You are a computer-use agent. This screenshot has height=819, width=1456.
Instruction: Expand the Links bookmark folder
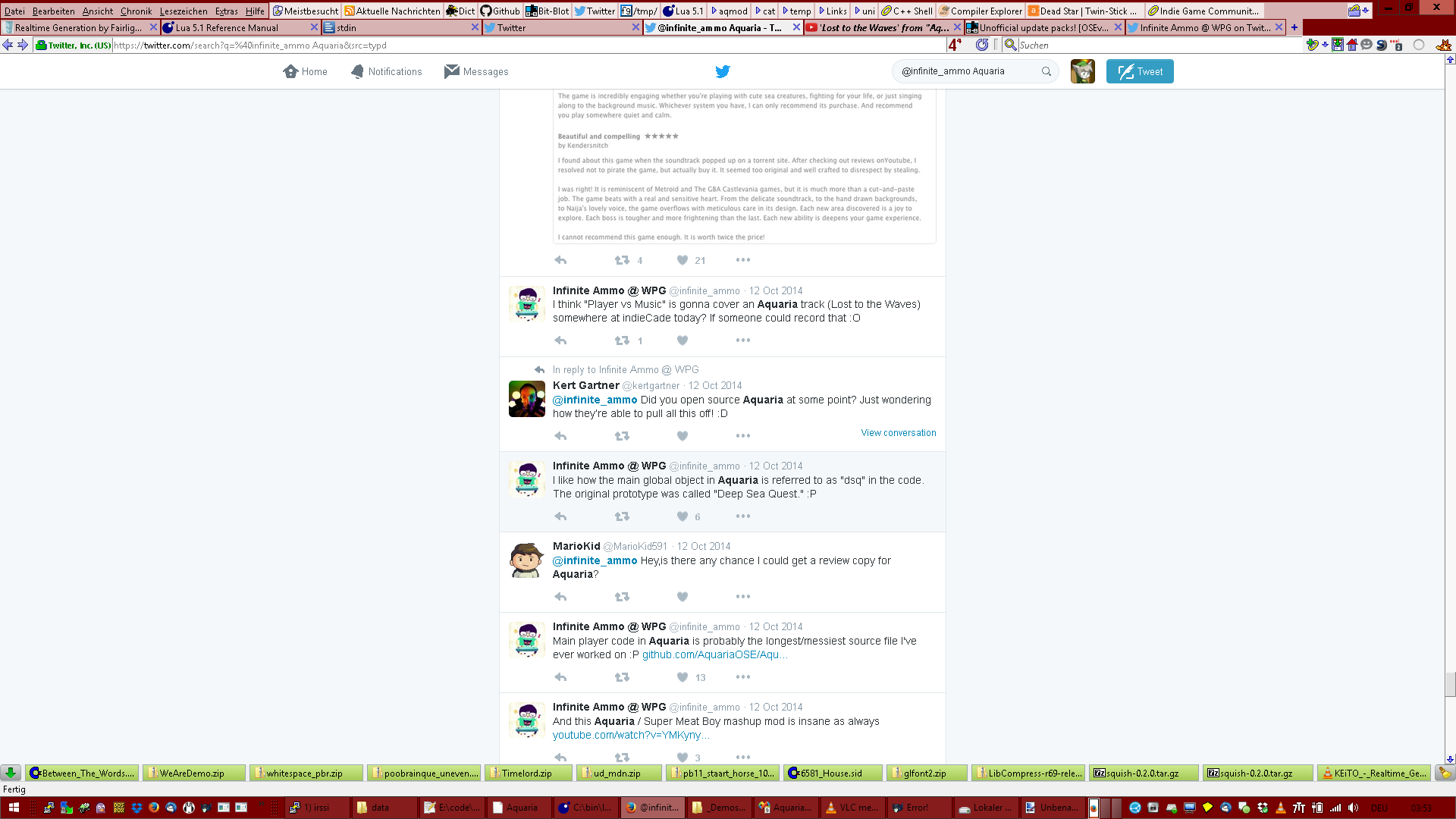[832, 11]
